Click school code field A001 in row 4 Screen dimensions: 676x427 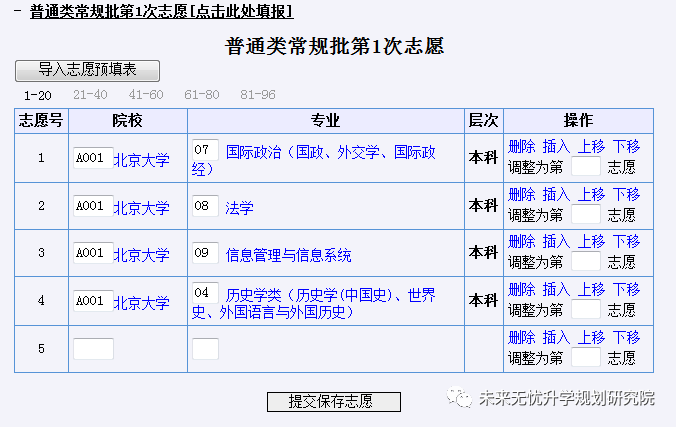click(93, 301)
